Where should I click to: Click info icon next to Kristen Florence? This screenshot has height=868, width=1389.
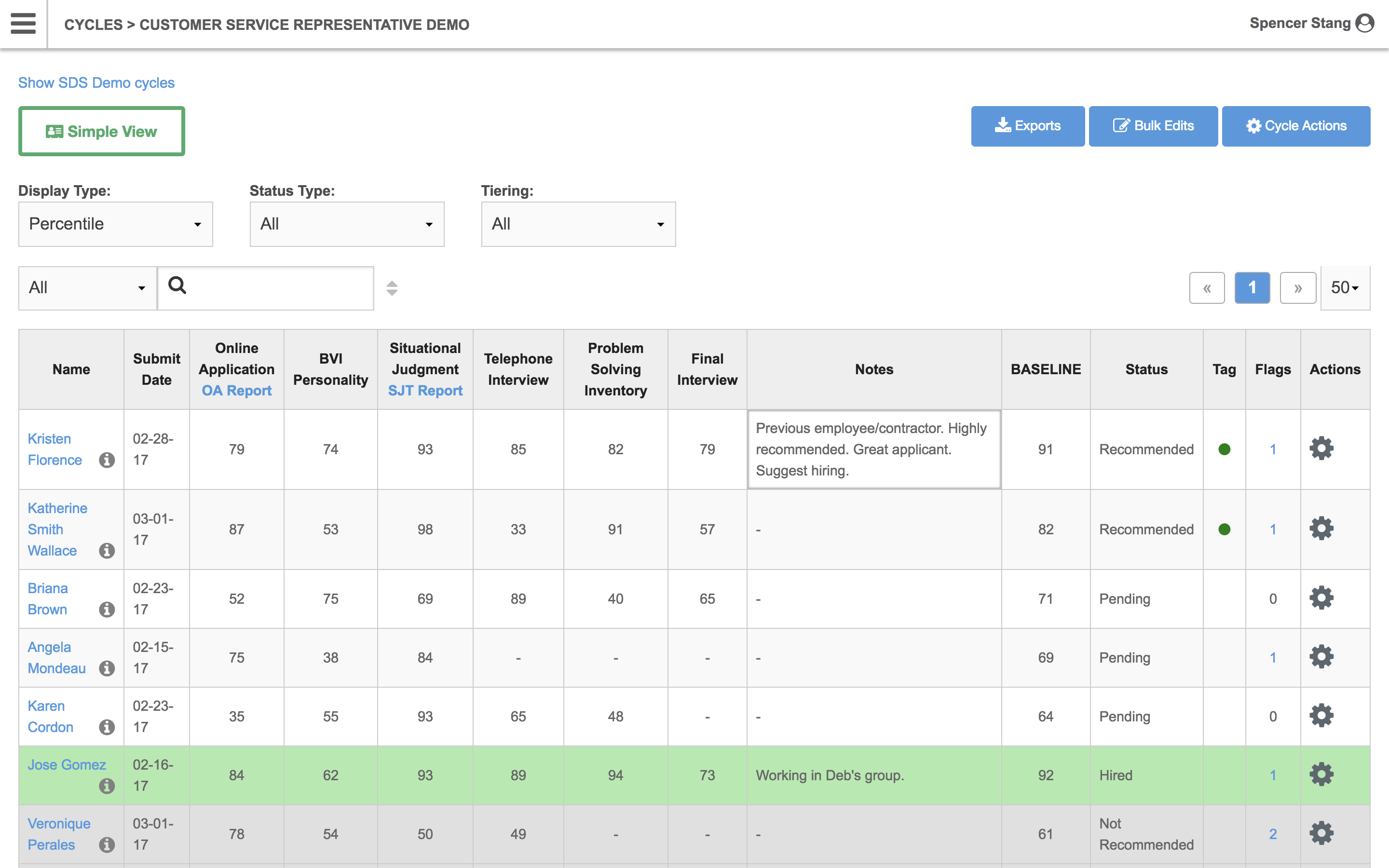[x=107, y=460]
